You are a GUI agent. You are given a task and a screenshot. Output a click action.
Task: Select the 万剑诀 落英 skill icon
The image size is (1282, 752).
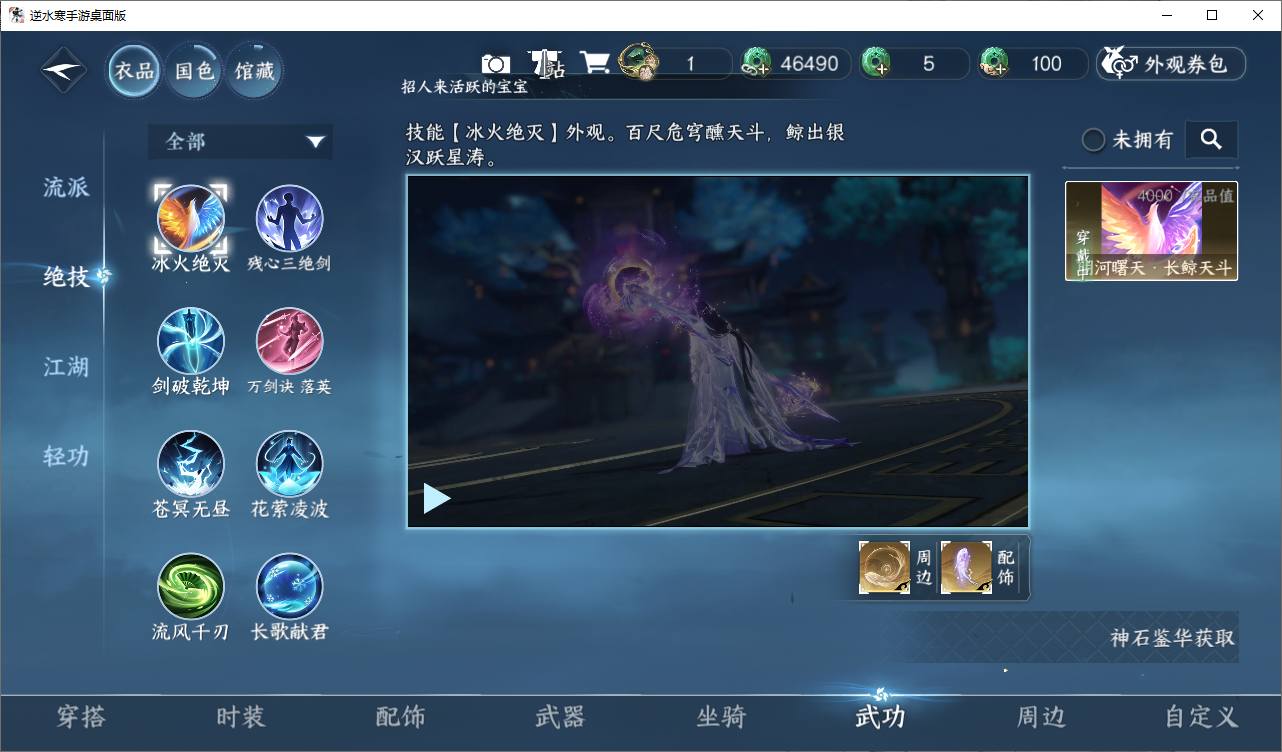(290, 341)
